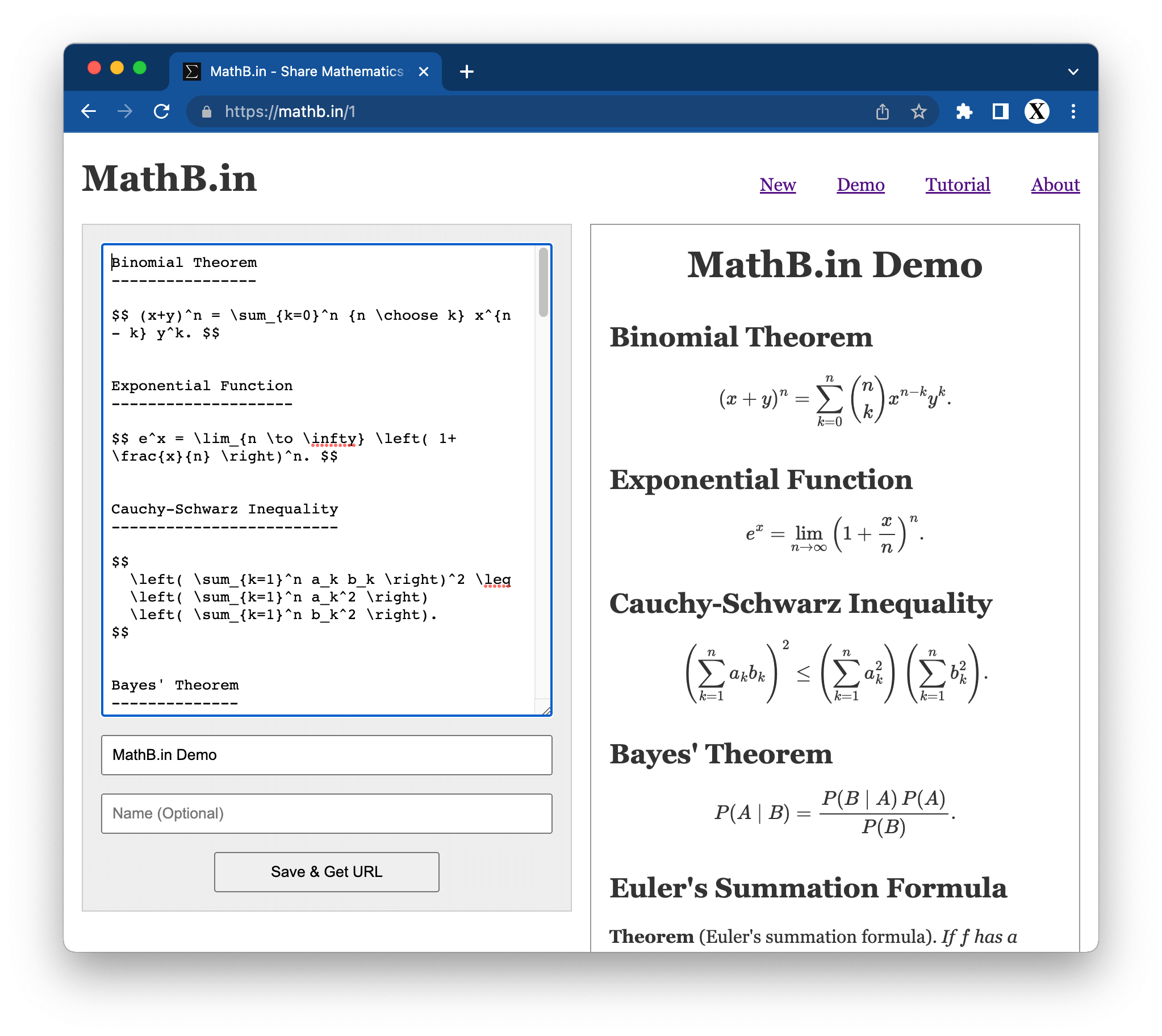Click the rendered binomial theorem formula
Screen dimensions: 1162x1036
pos(834,400)
